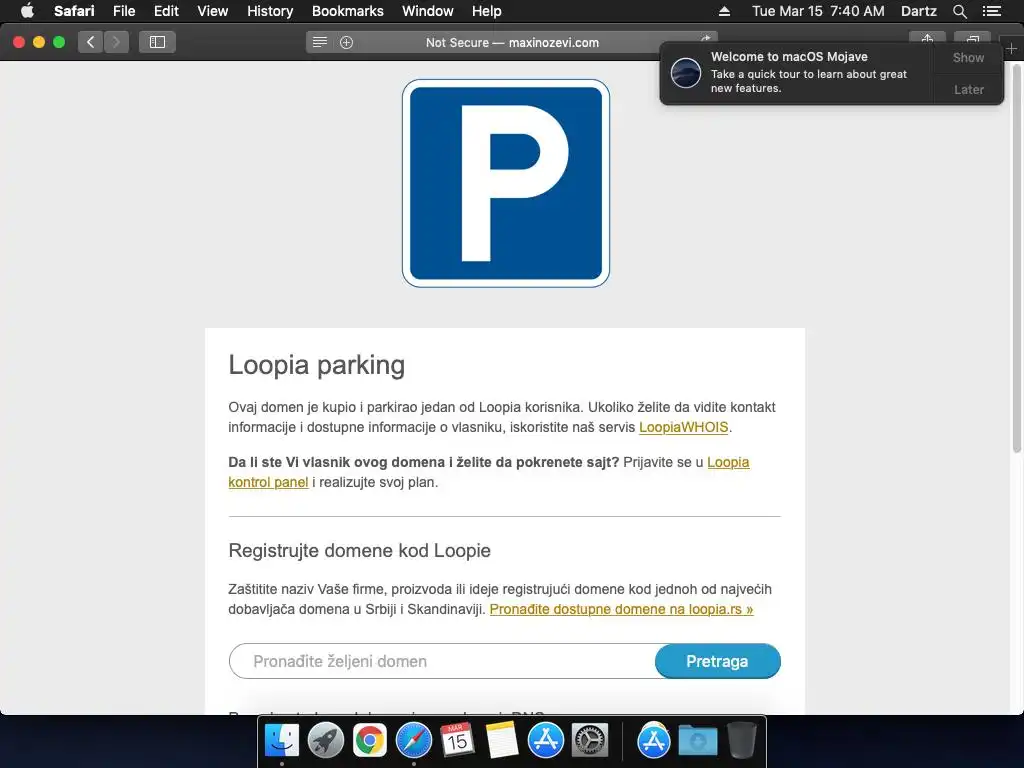
Task: Click Registrujte domene kod Loopie heading
Action: (x=359, y=551)
